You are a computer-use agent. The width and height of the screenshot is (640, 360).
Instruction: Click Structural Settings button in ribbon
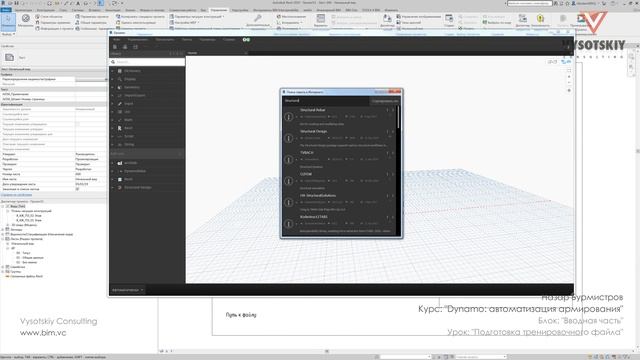pyautogui.click(x=197, y=17)
